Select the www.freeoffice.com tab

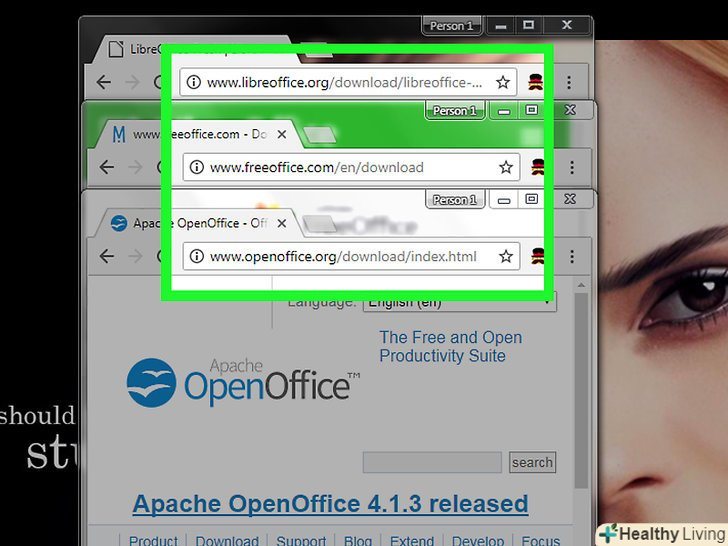(195, 134)
